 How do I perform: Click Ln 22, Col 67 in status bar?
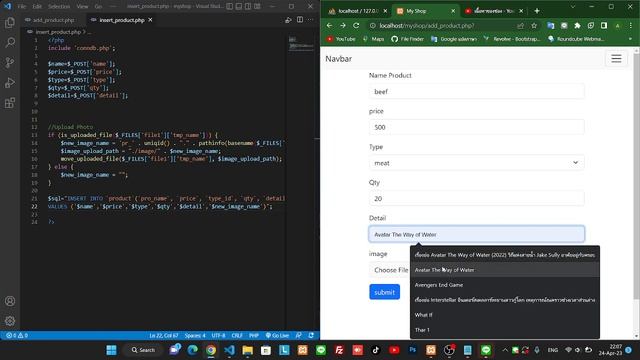163,336
